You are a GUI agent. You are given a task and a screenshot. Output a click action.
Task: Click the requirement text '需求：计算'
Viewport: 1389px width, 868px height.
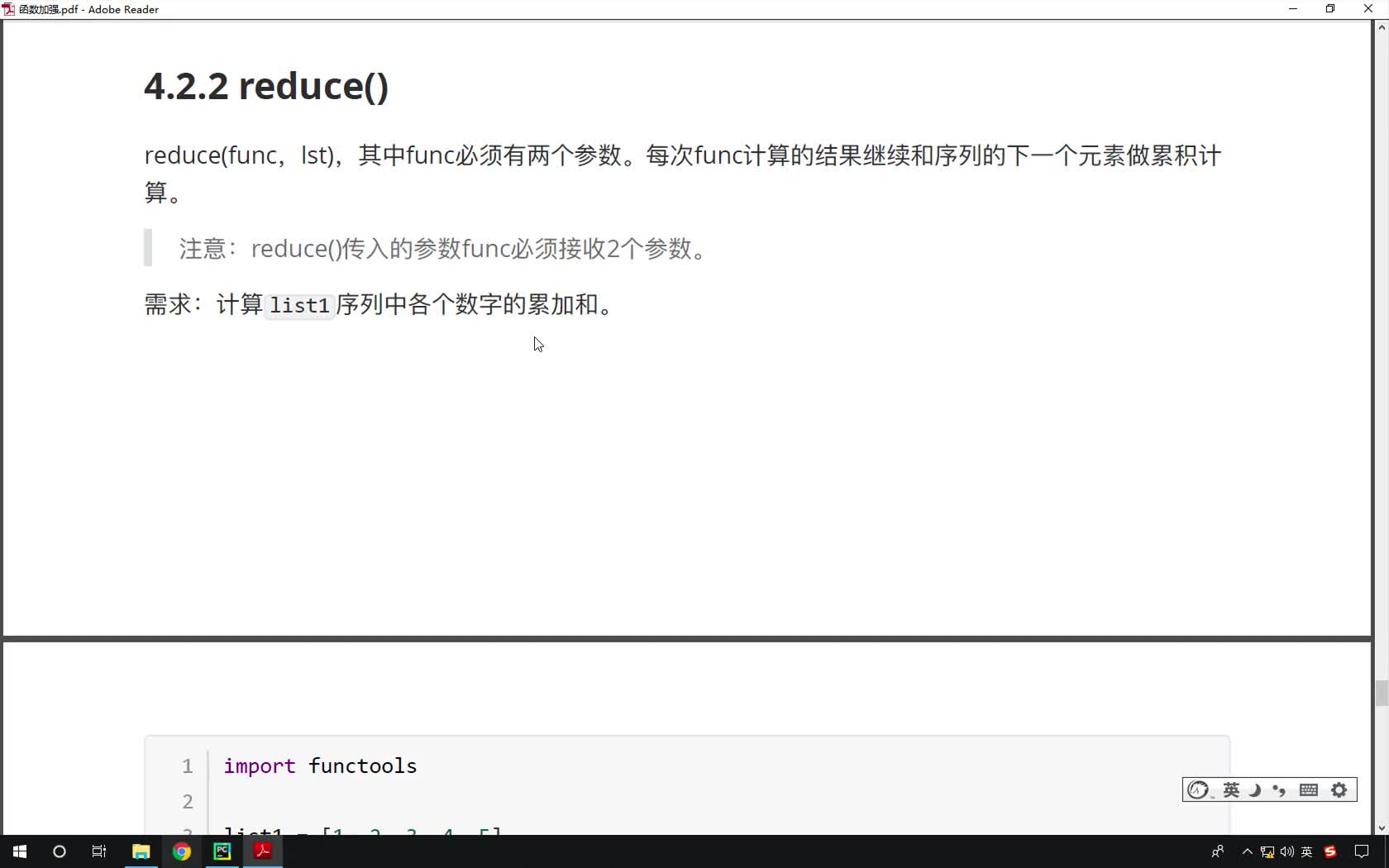(203, 305)
